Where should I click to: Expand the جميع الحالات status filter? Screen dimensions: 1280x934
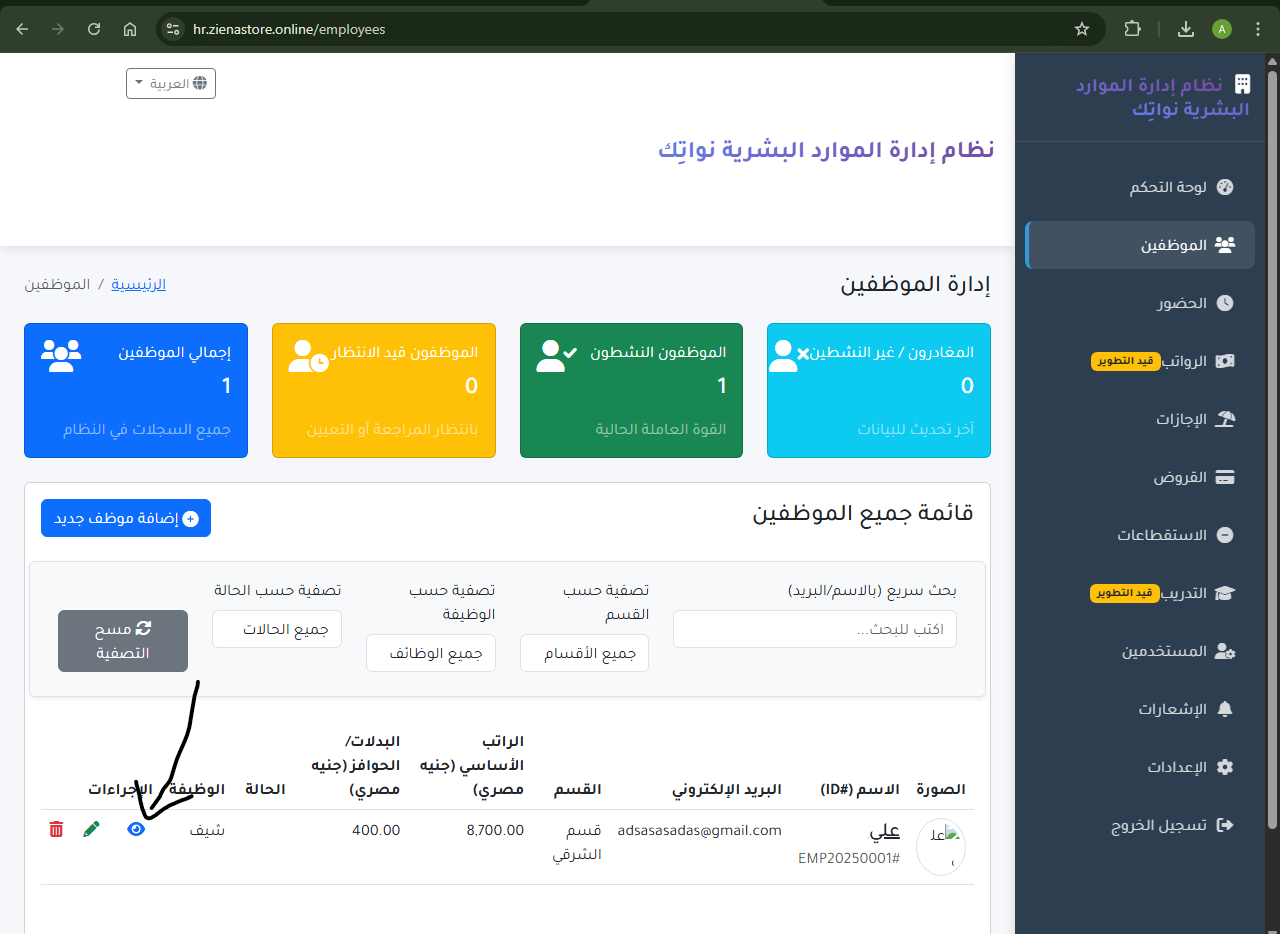277,629
